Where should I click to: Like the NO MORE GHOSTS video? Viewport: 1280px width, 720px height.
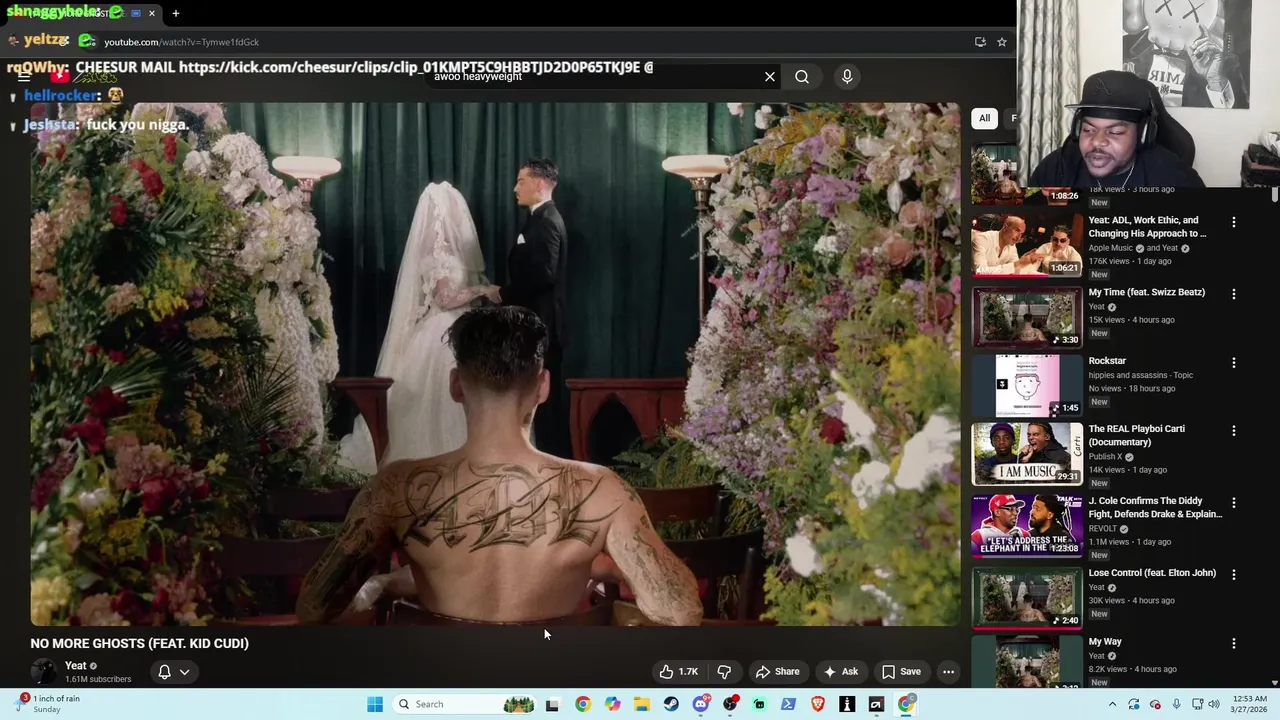click(678, 672)
